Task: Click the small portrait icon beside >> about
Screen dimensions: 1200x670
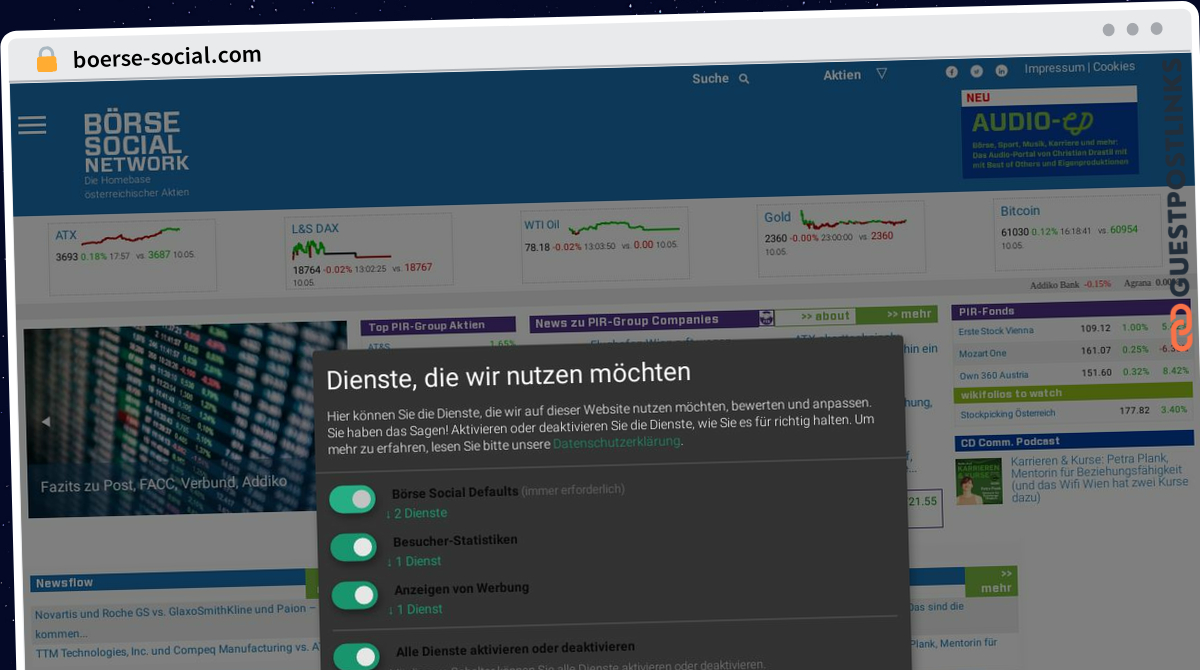Action: click(x=767, y=318)
